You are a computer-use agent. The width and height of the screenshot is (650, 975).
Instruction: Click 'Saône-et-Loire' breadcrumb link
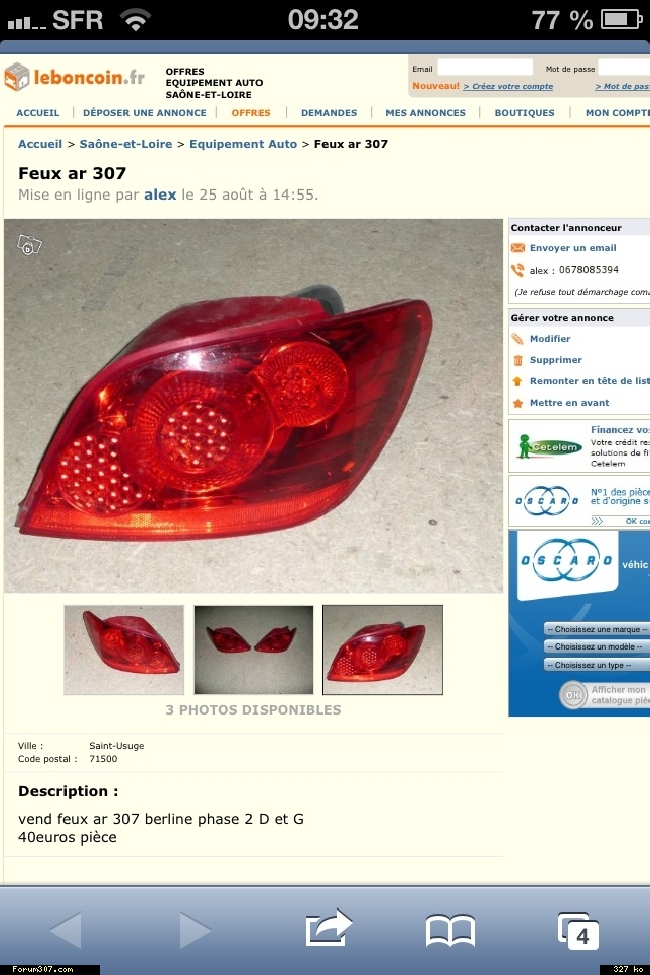126,144
